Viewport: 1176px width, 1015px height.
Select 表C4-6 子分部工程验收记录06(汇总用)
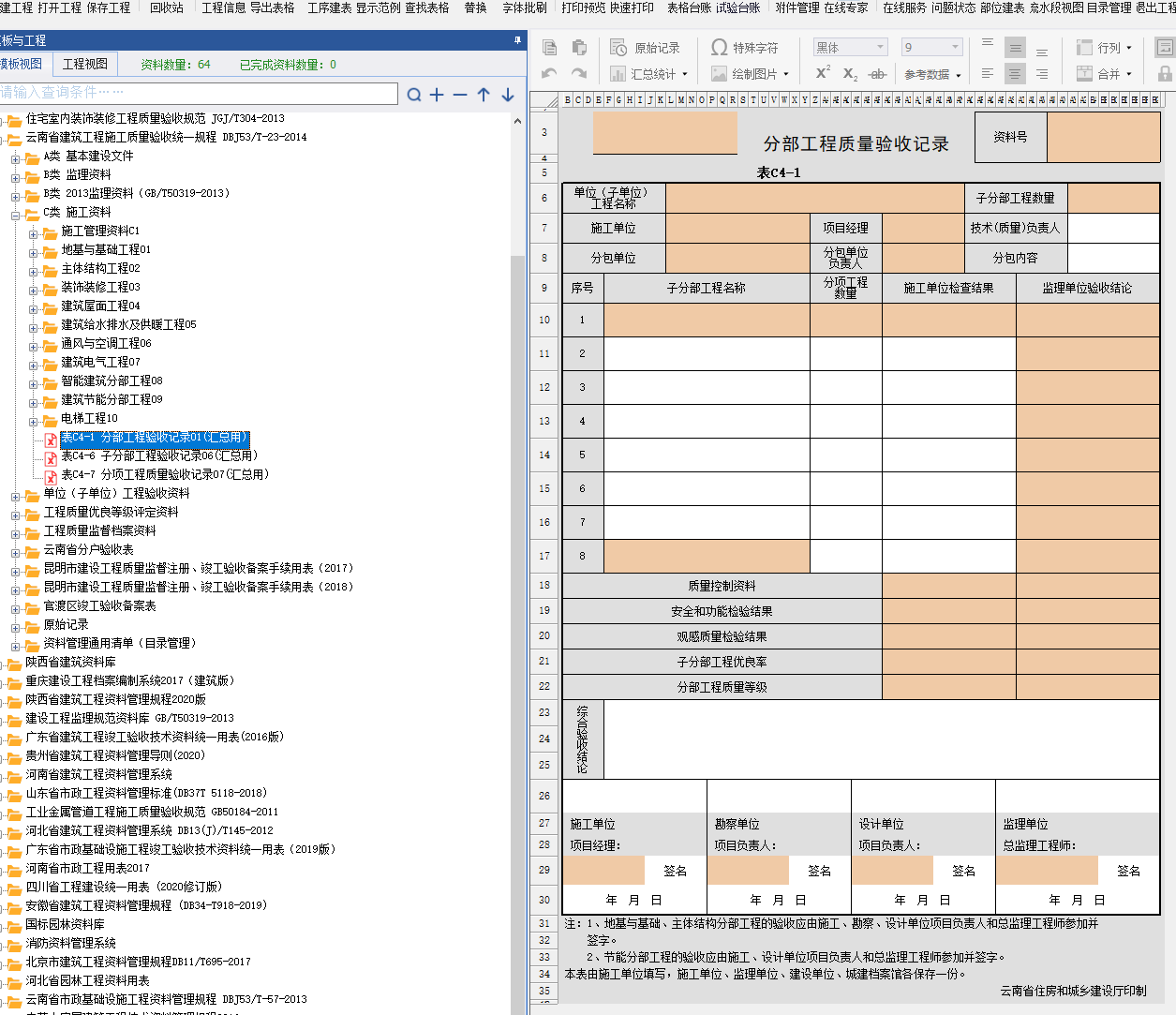(x=159, y=456)
